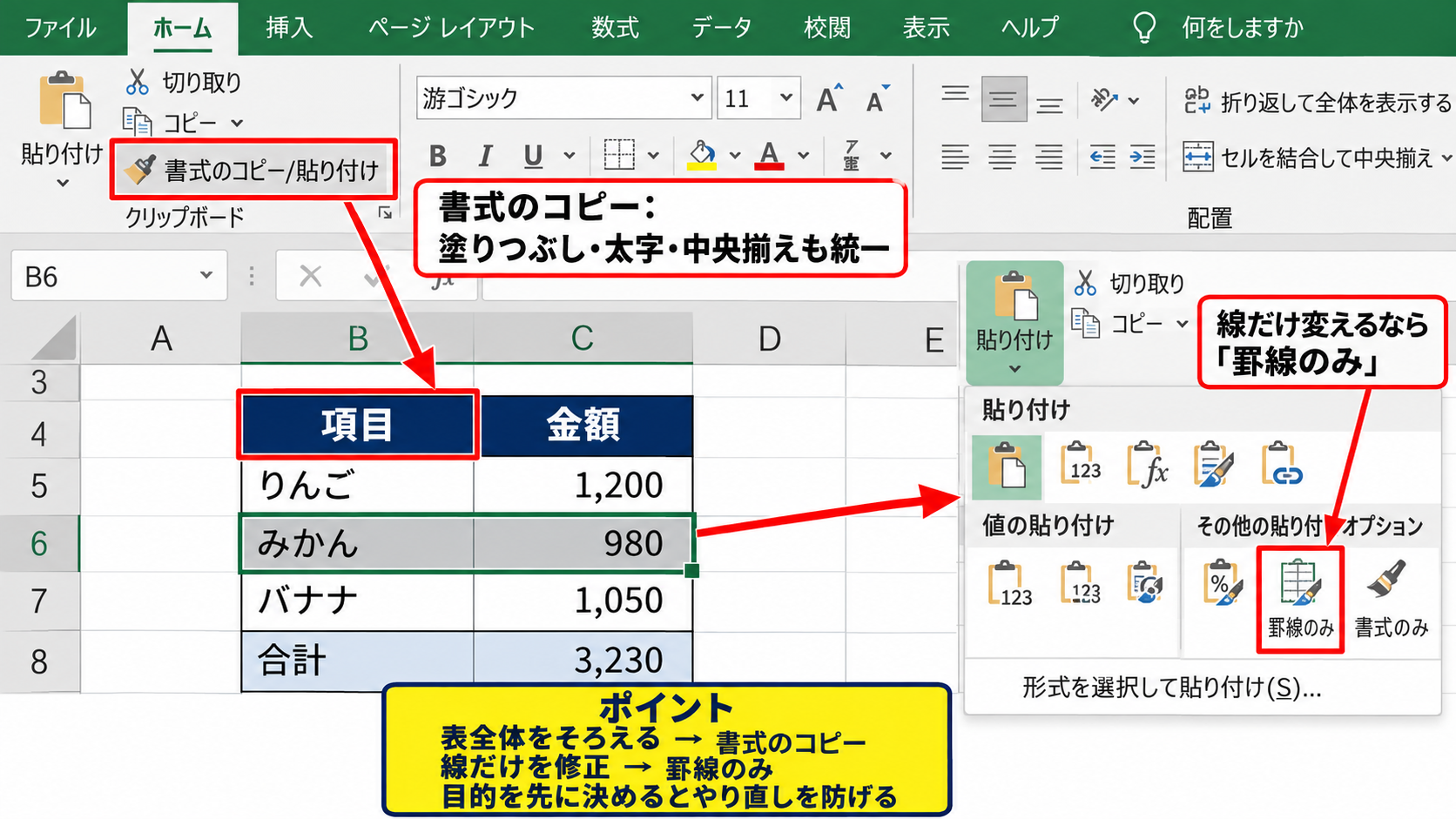Screen dimensions: 1456x819
Task: Click セルを結合して中央揃え merge button
Action: click(1316, 158)
